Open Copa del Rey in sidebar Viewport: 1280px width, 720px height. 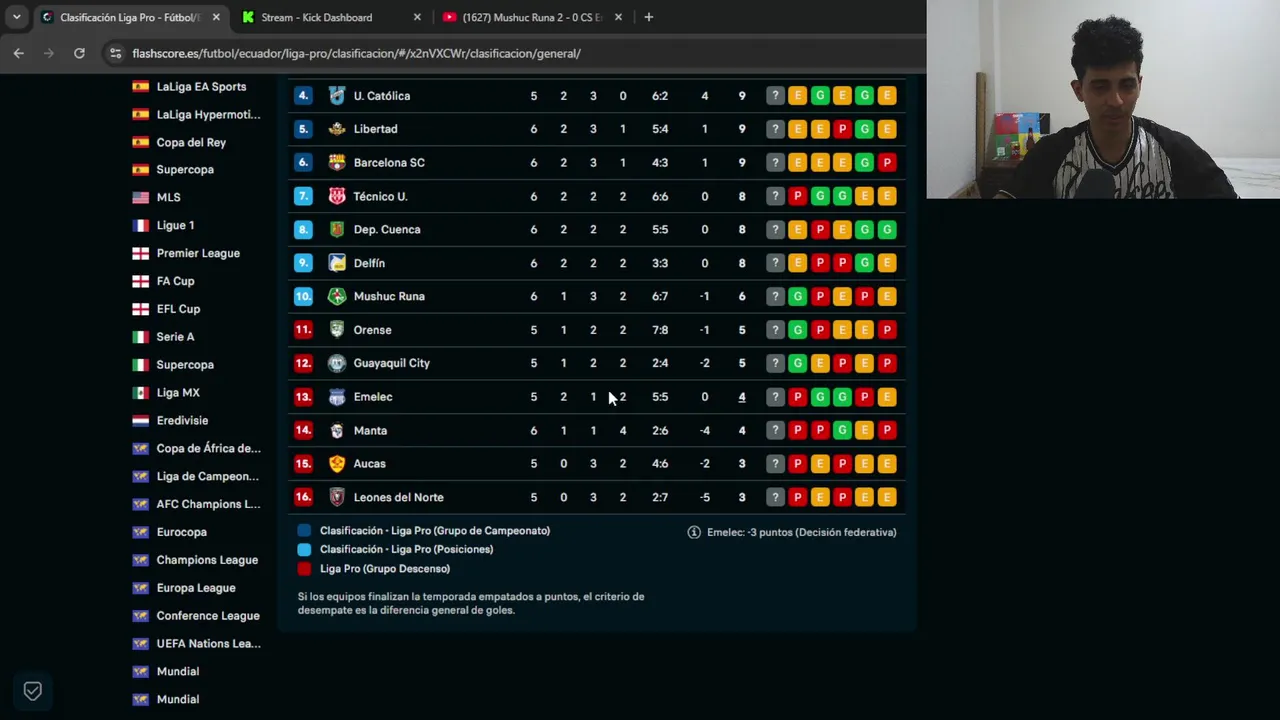click(x=191, y=142)
